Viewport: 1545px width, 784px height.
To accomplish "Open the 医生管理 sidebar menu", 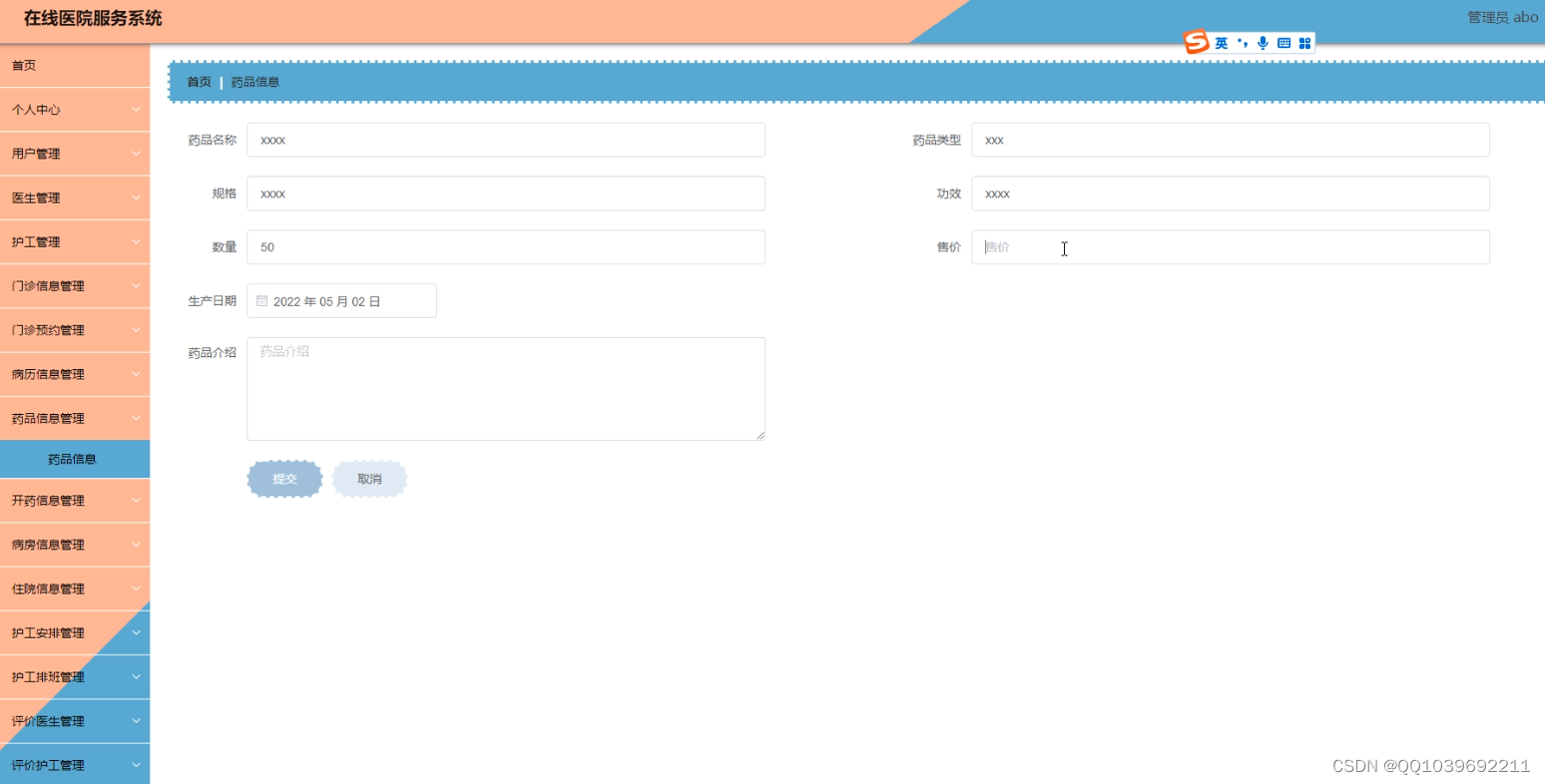I will coord(75,197).
